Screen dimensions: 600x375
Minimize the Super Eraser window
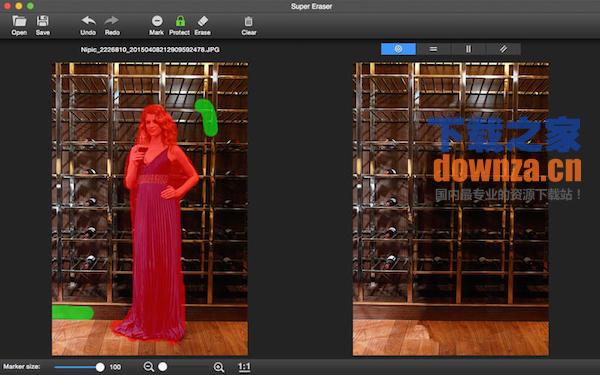point(19,6)
